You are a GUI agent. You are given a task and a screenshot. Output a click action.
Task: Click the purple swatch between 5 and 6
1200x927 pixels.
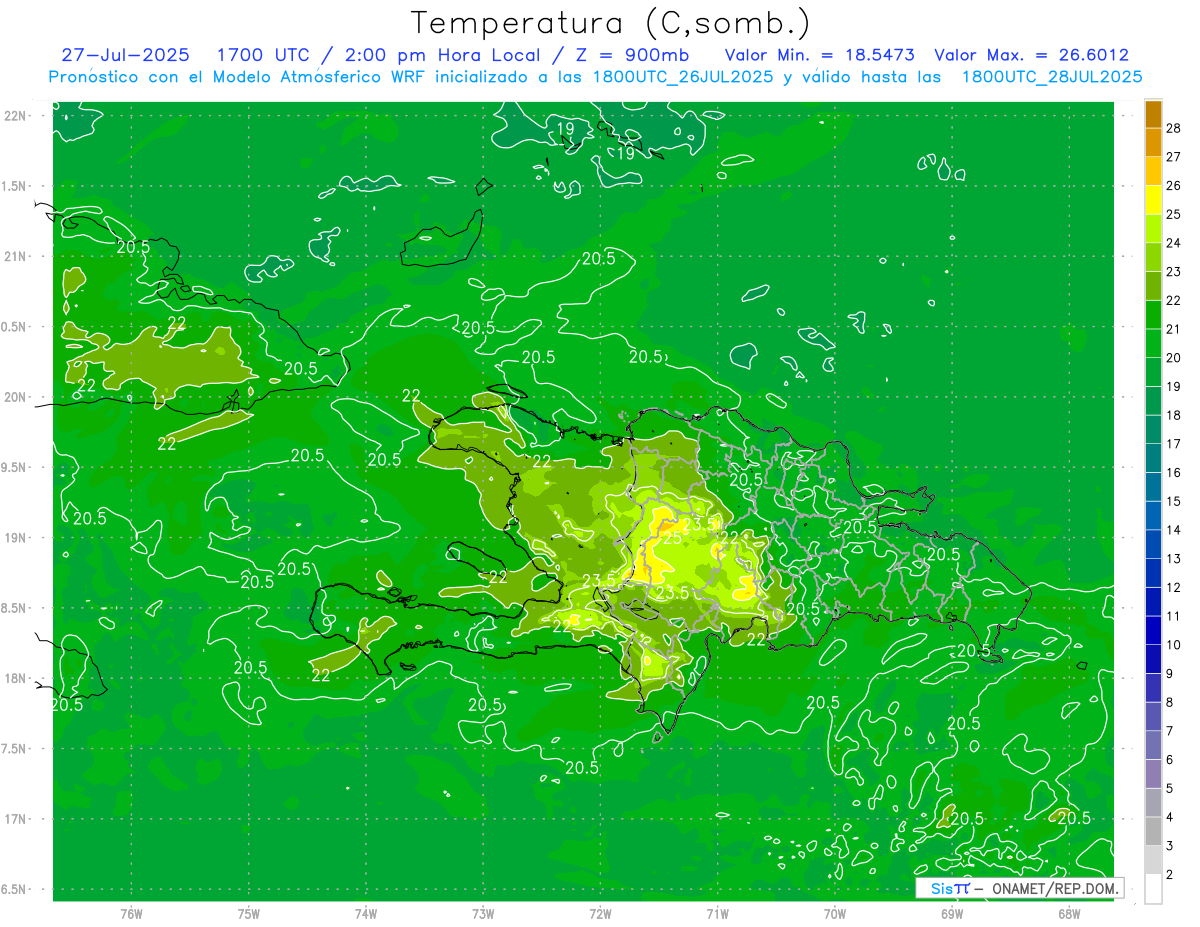(1154, 774)
